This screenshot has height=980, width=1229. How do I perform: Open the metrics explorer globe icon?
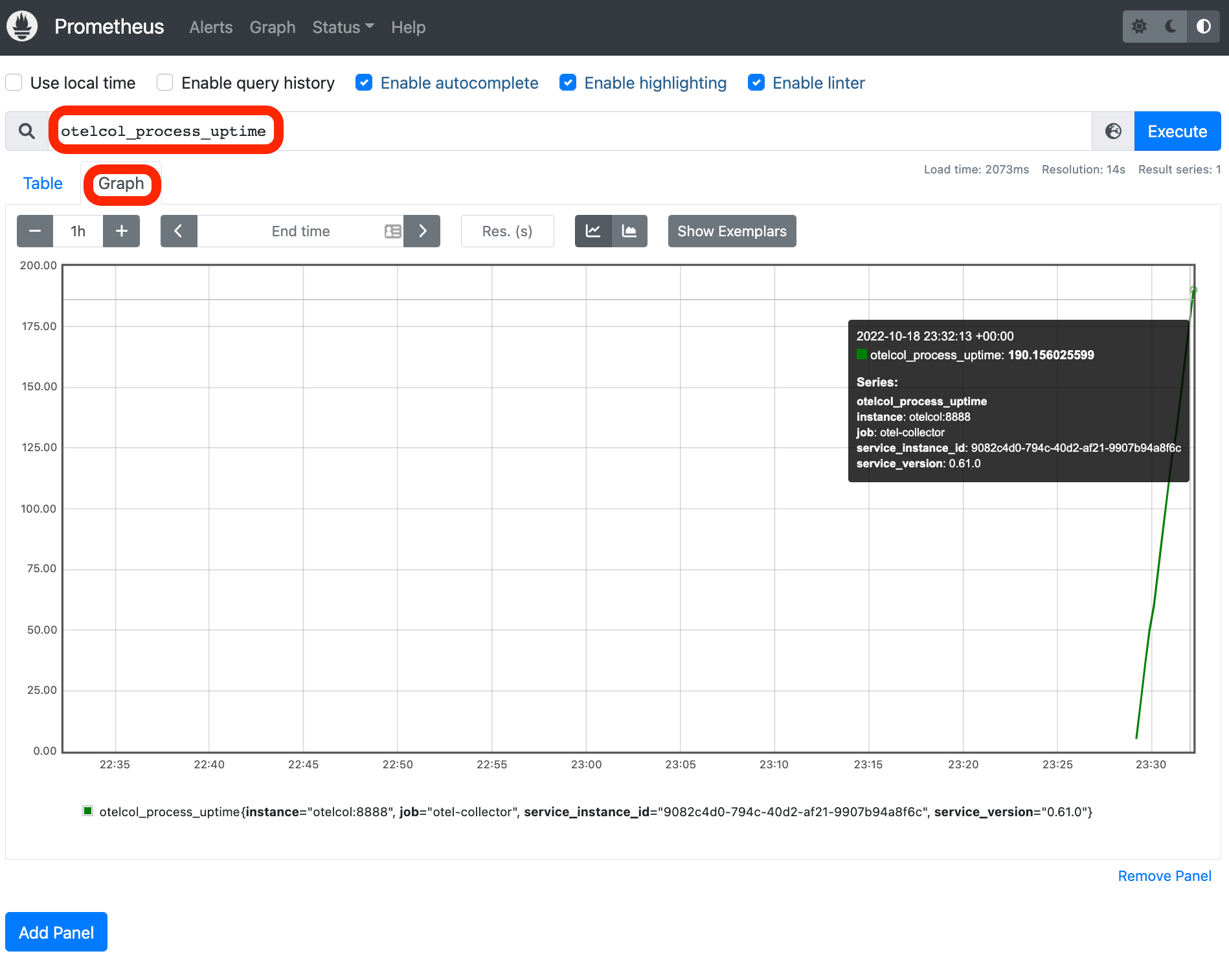[x=1113, y=131]
